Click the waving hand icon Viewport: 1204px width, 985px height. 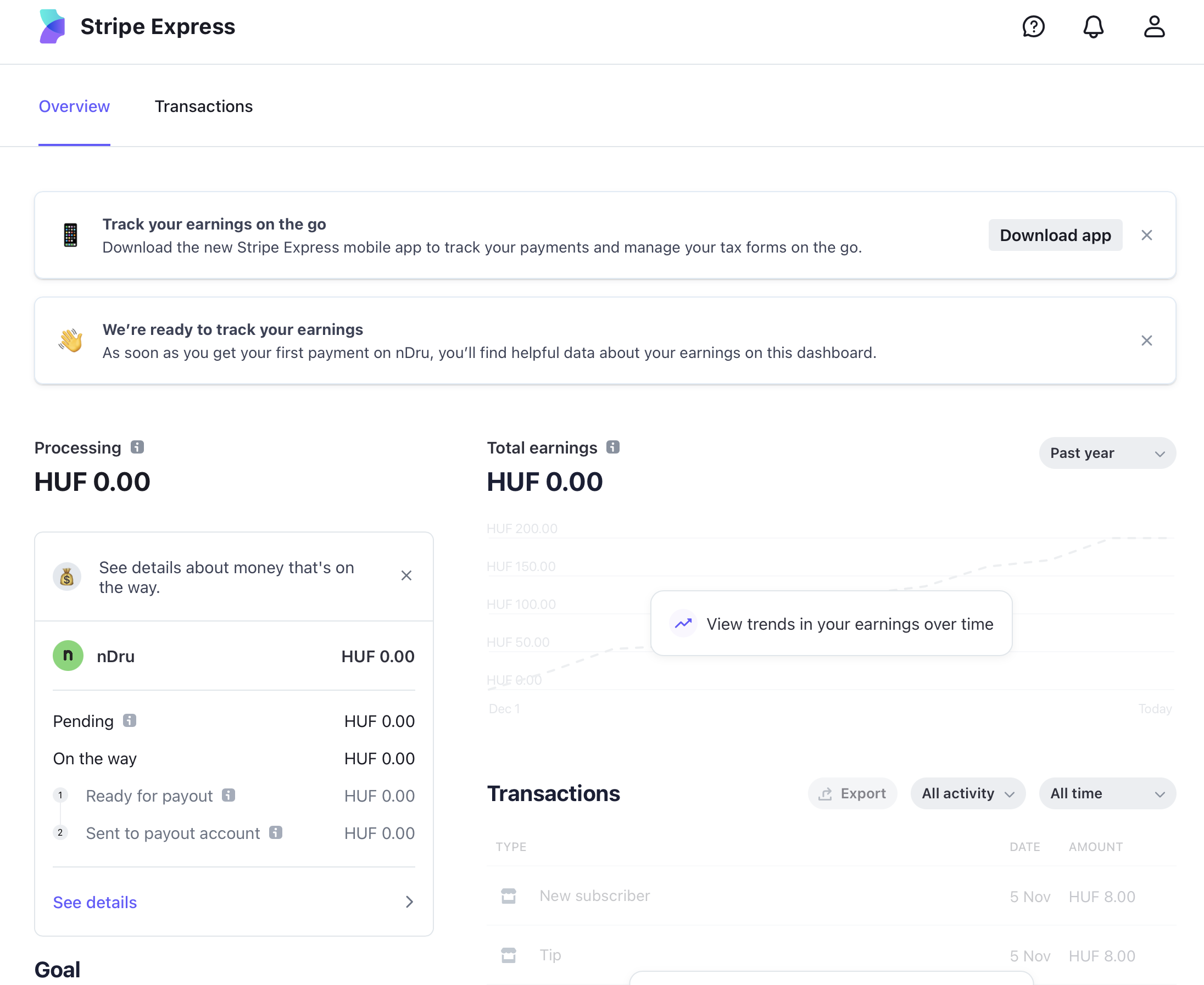point(70,340)
